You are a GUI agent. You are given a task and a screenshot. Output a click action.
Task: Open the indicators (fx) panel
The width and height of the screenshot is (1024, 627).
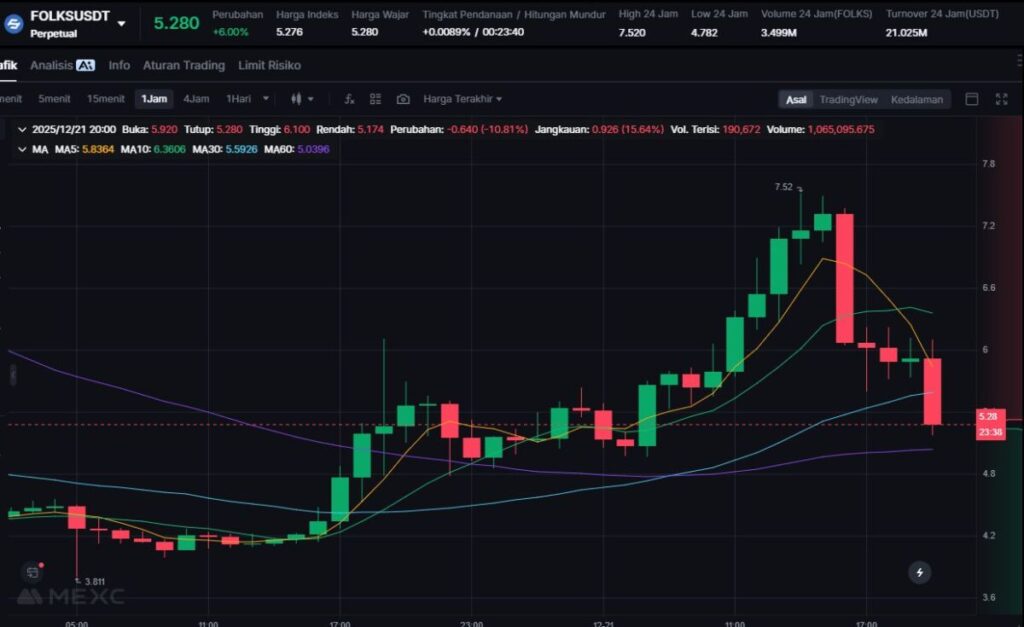(349, 99)
